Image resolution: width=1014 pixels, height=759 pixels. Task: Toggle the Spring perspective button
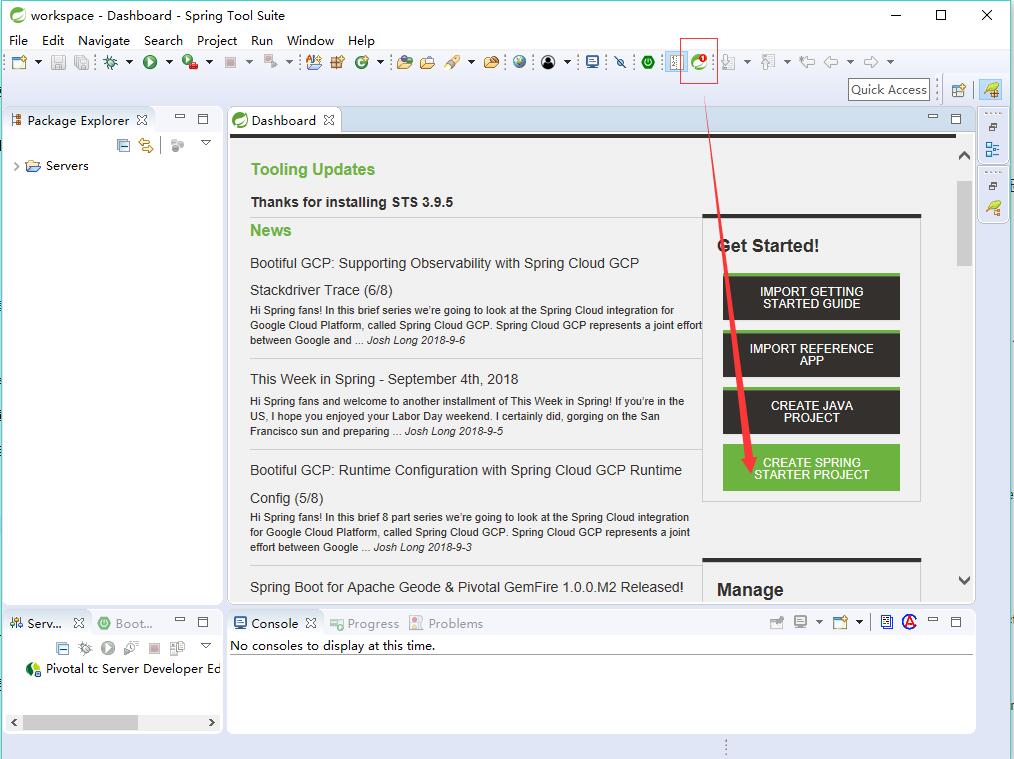tap(991, 90)
